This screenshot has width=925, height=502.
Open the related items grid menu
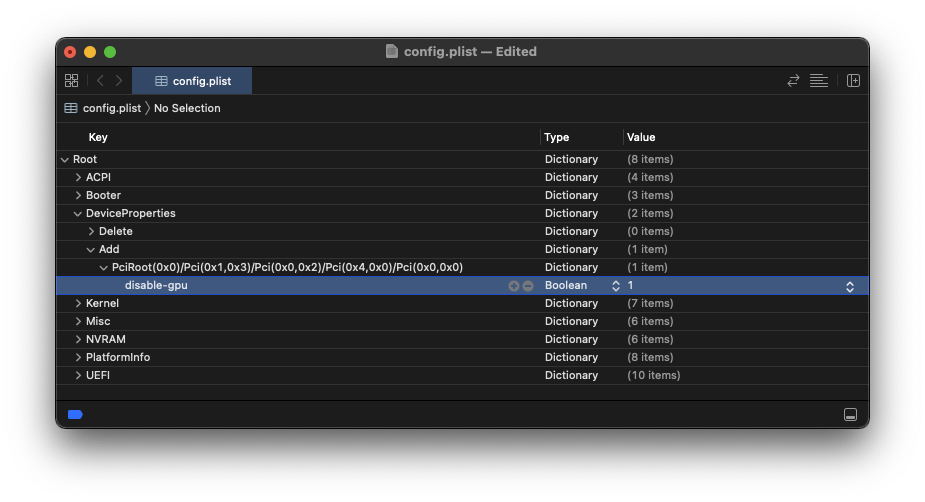(71, 81)
